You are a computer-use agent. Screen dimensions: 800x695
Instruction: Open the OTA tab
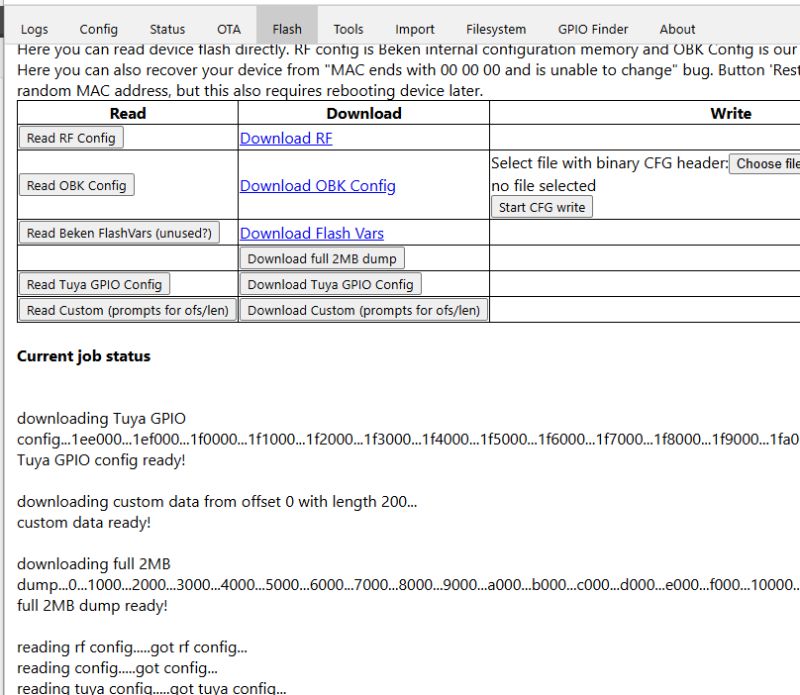pyautogui.click(x=227, y=29)
